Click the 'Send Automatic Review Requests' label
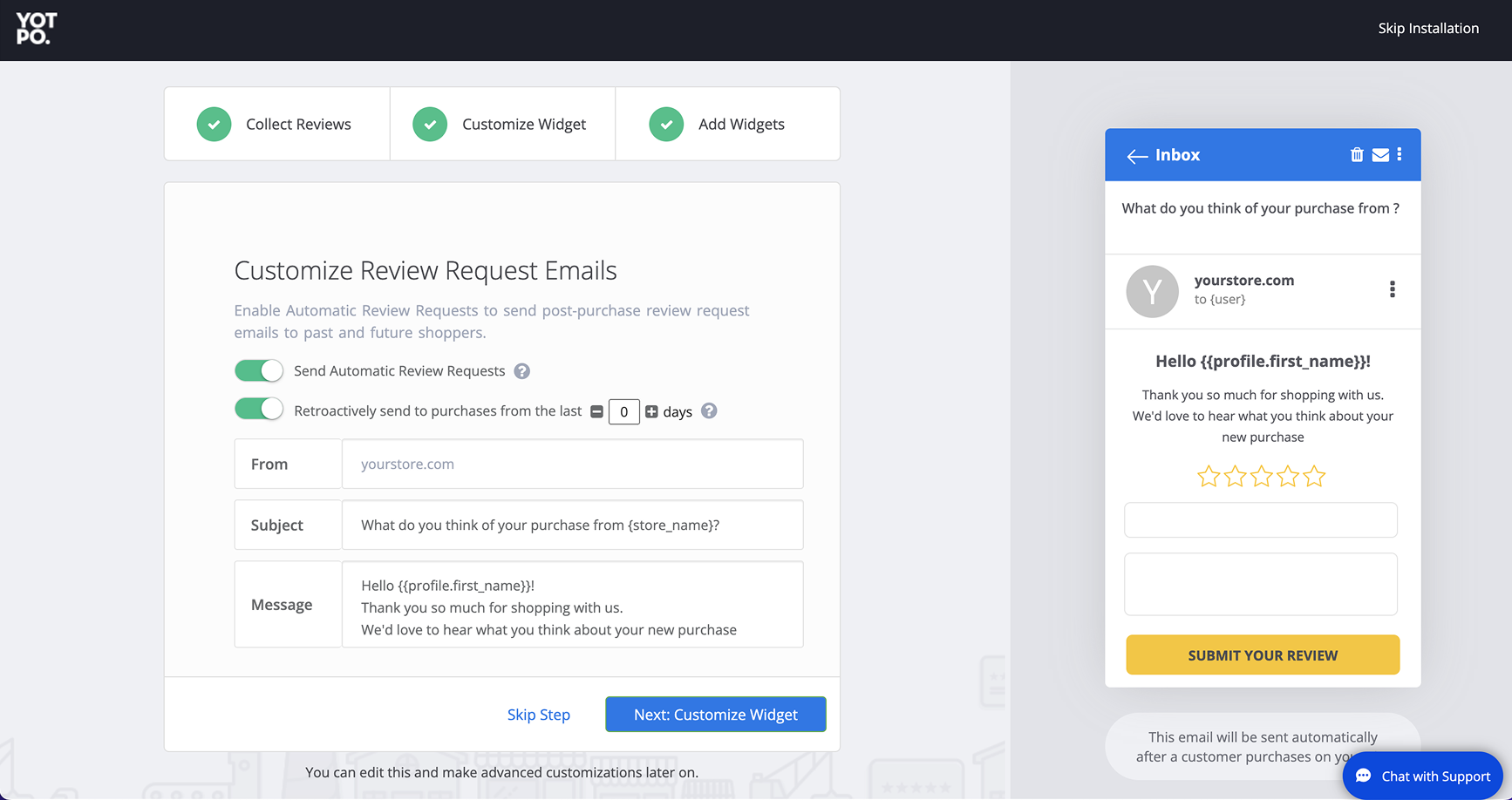The width and height of the screenshot is (1512, 800). pos(399,371)
